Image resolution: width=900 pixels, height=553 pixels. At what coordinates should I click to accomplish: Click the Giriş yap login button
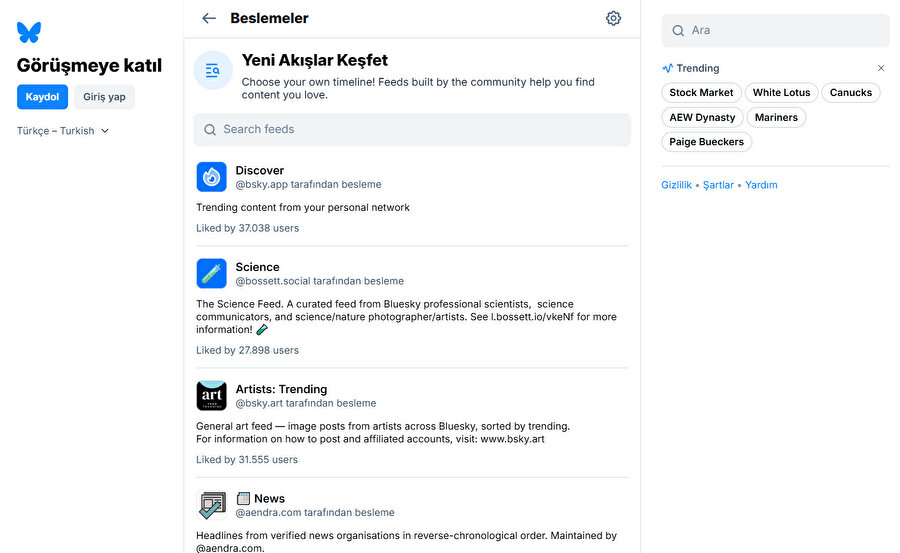104,97
